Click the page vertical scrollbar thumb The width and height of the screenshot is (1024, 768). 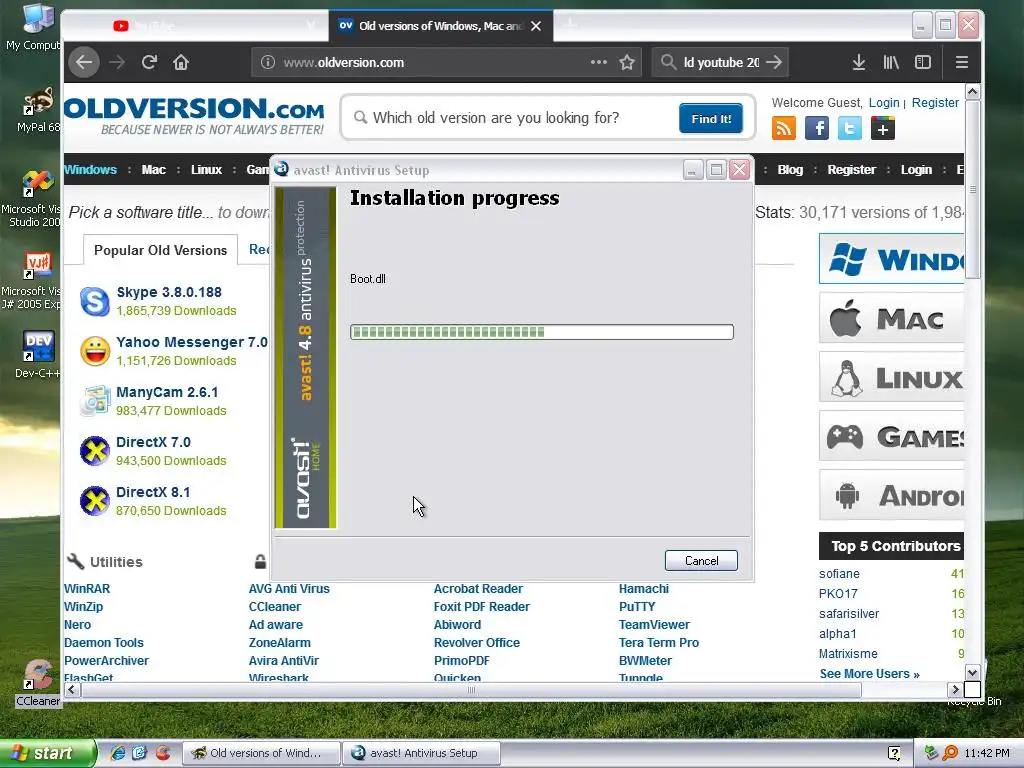[972, 189]
